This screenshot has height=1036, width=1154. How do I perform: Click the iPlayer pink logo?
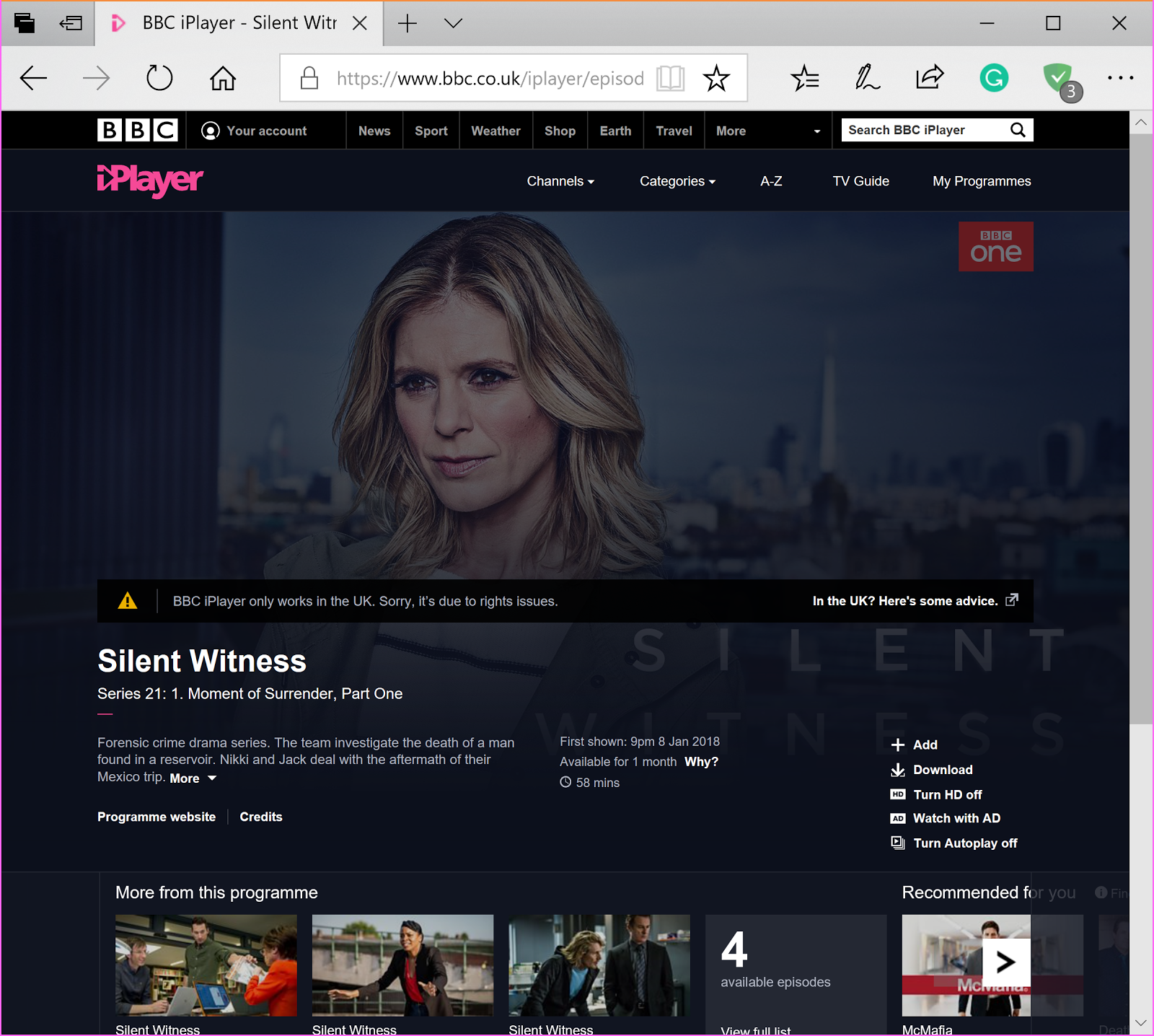click(150, 180)
